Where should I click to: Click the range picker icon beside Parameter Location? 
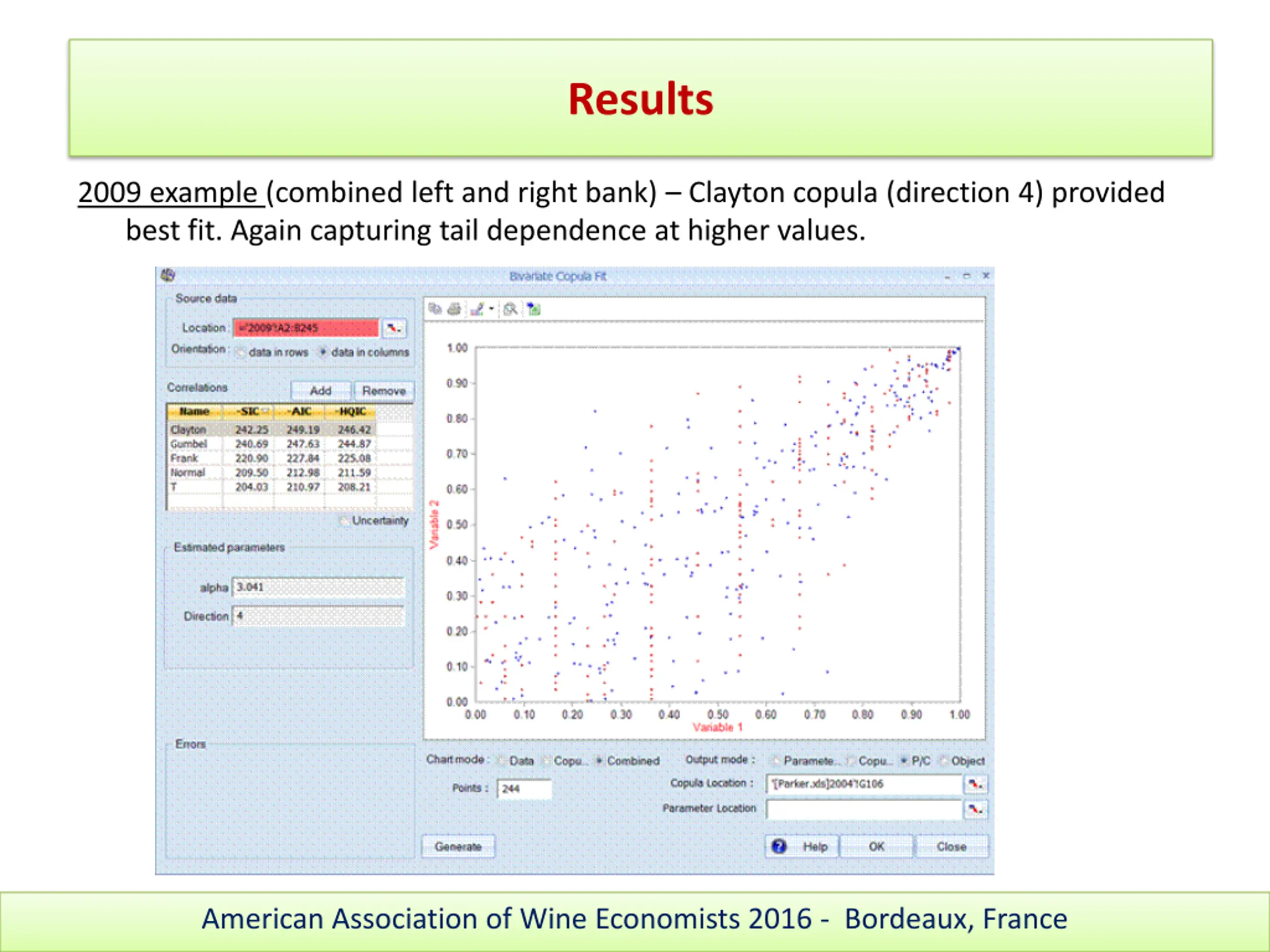[975, 810]
